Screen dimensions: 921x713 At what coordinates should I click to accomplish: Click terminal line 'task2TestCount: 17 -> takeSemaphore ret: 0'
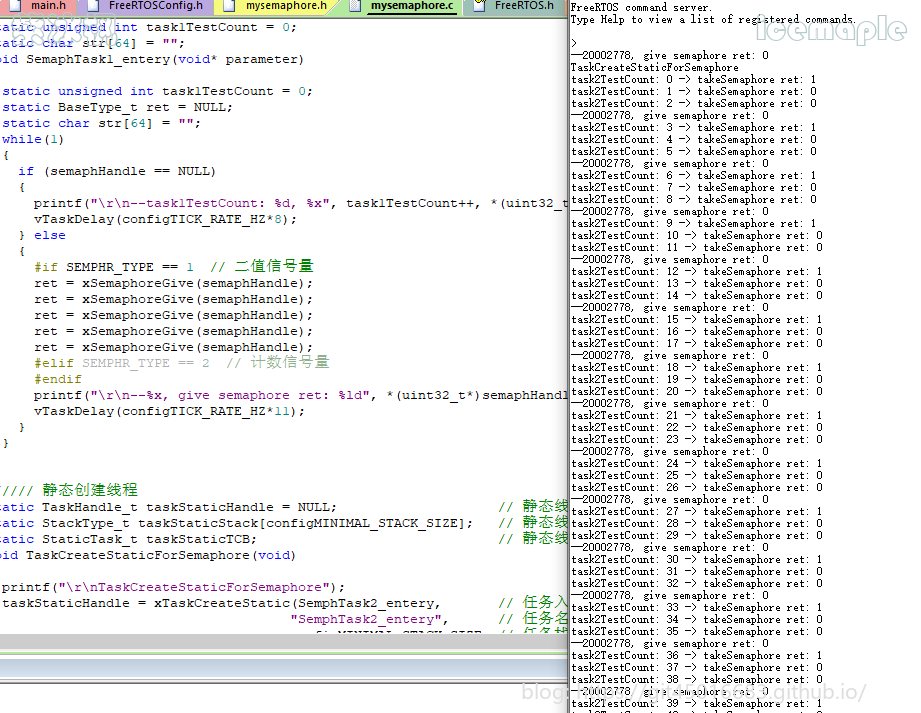tap(697, 344)
